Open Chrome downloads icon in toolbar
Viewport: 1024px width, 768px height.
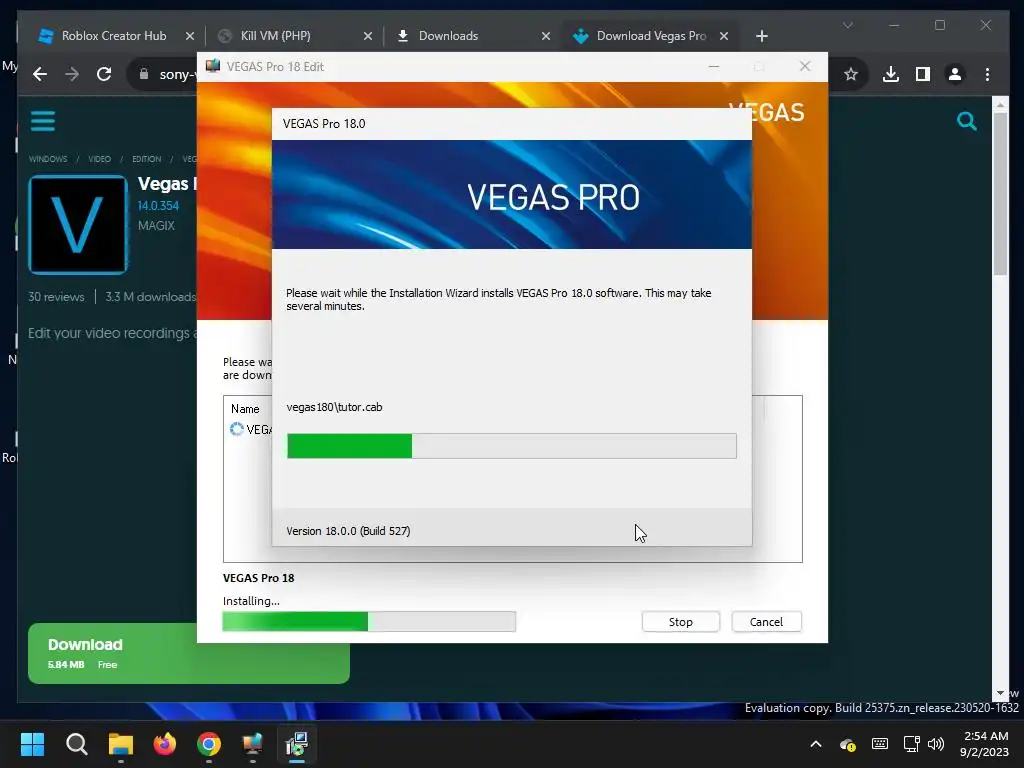(890, 74)
